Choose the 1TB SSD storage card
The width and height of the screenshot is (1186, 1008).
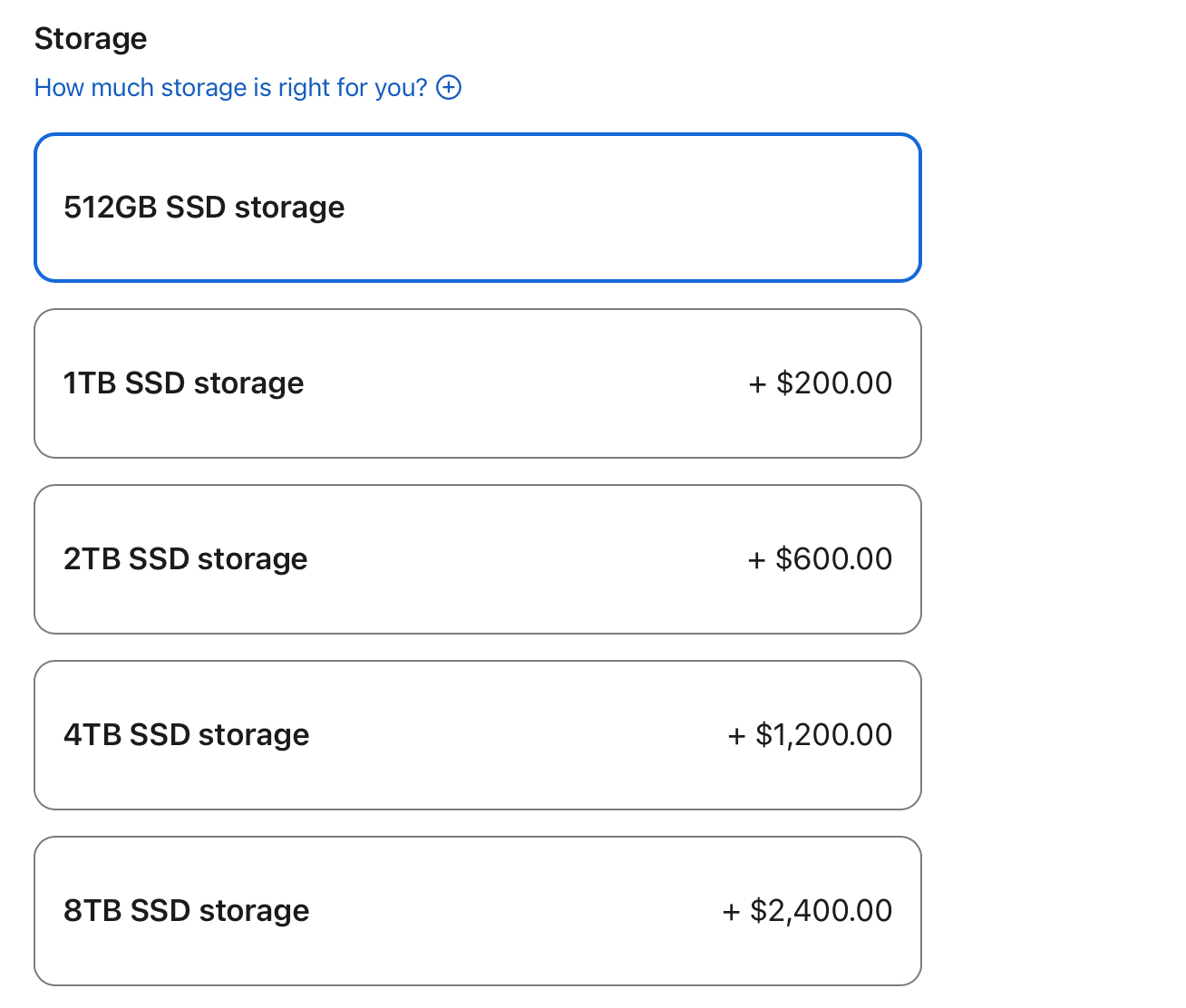pos(477,383)
